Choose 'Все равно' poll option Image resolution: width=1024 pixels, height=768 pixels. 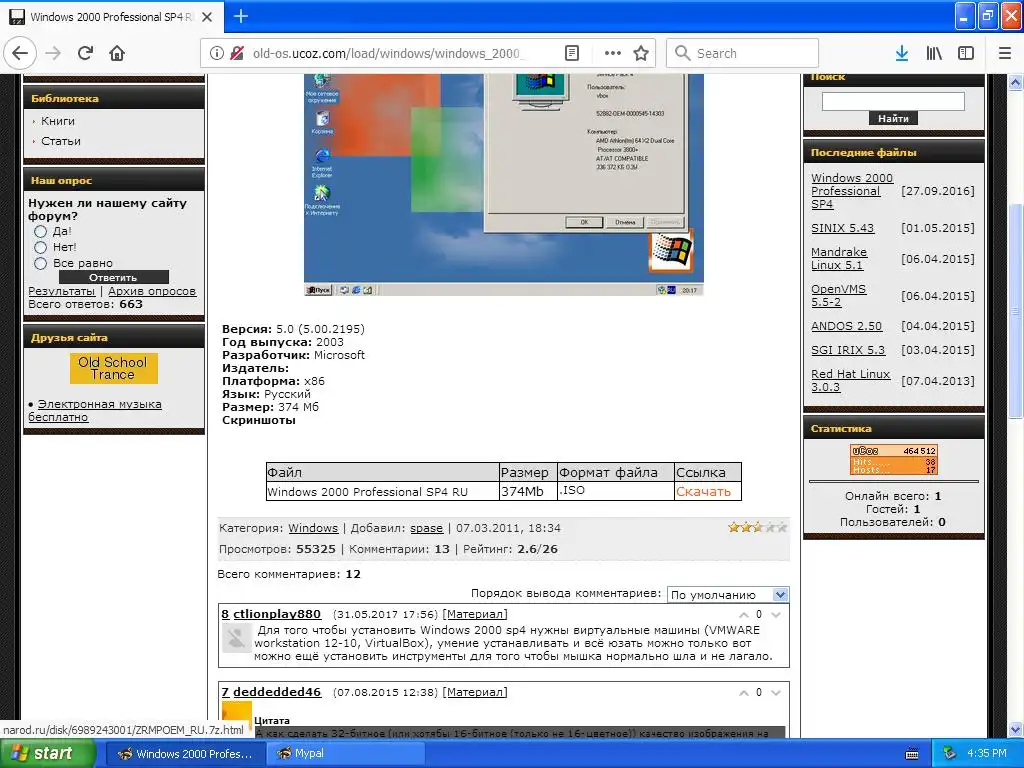pos(40,263)
